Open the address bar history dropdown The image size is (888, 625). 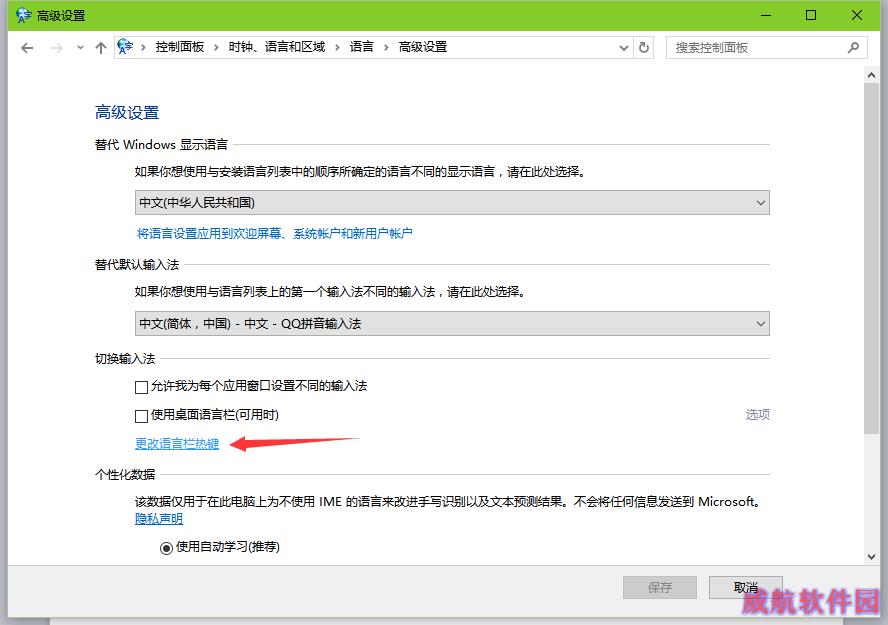click(x=624, y=48)
